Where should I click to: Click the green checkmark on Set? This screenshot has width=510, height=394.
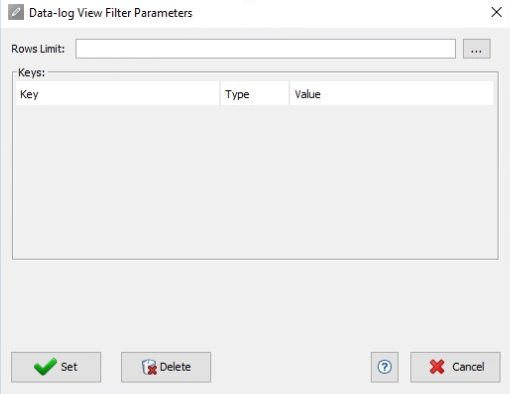(x=45, y=367)
